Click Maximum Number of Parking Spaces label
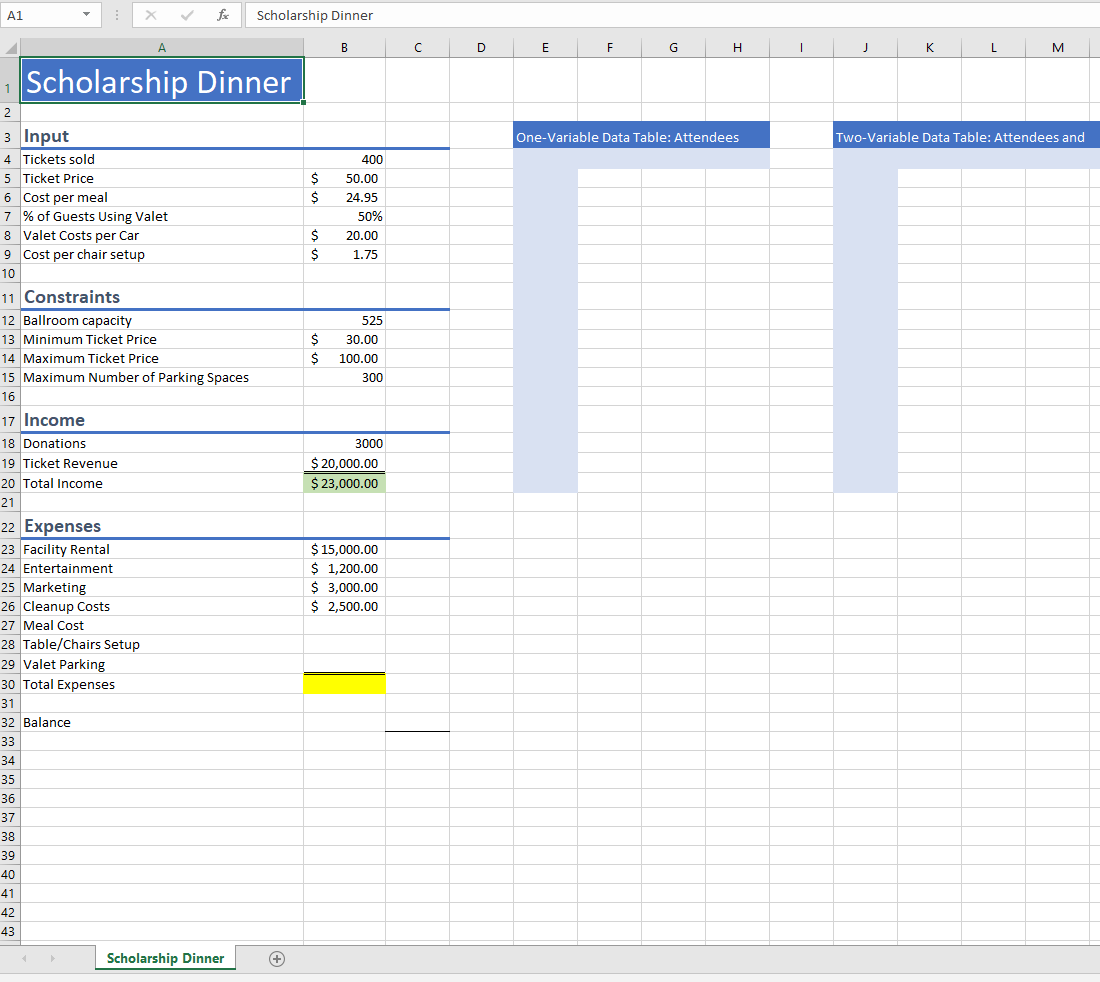The height and width of the screenshot is (982, 1100). (x=135, y=377)
